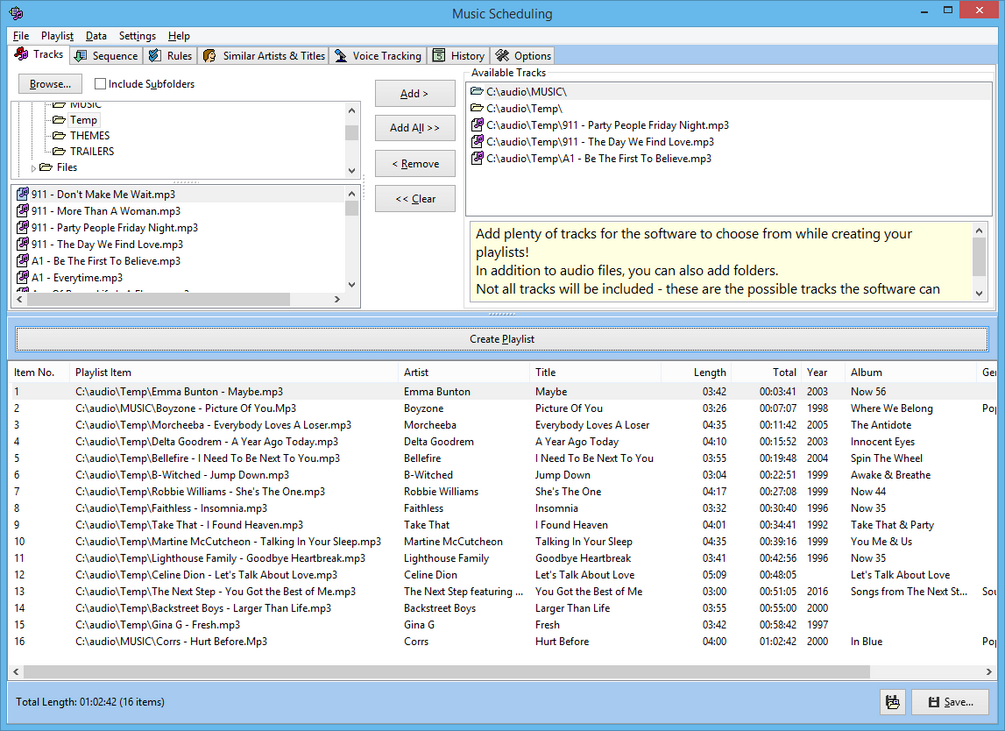Select 911 - The Day We Find Love.mp3 in file list

107,244
